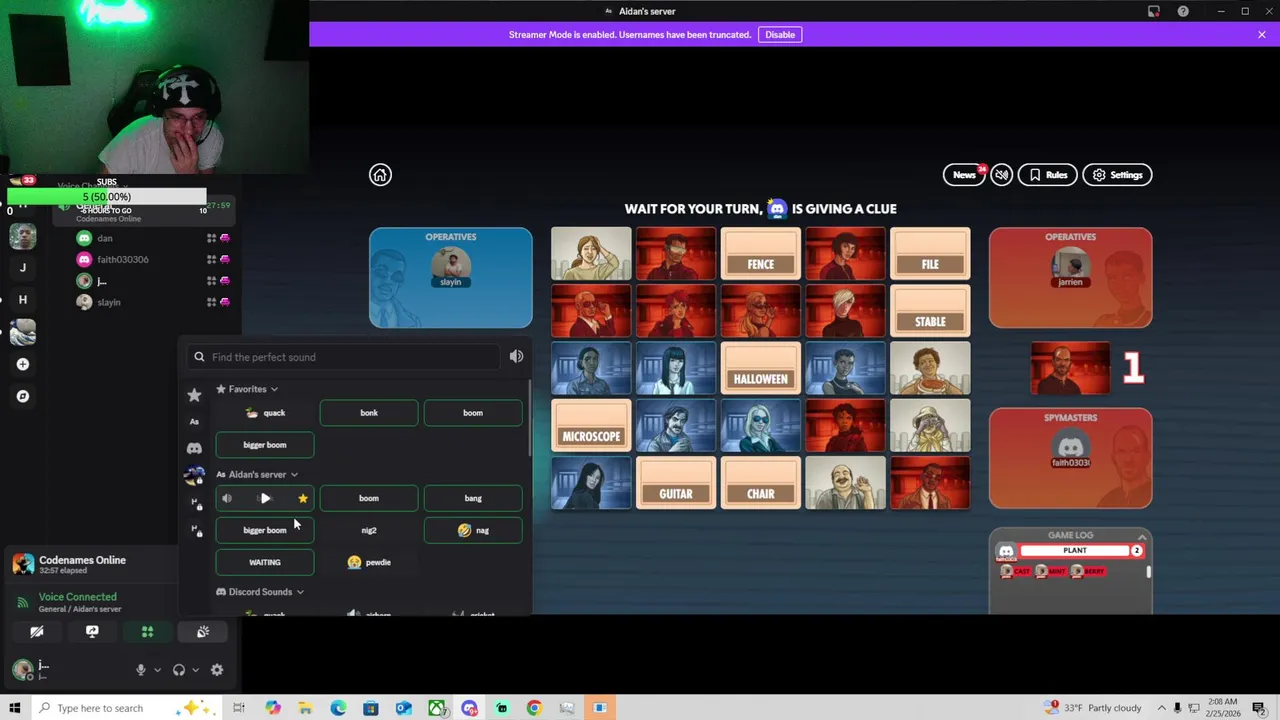The height and width of the screenshot is (720, 1280).
Task: Toggle the soundboard button in voice panel
Action: [x=203, y=632]
